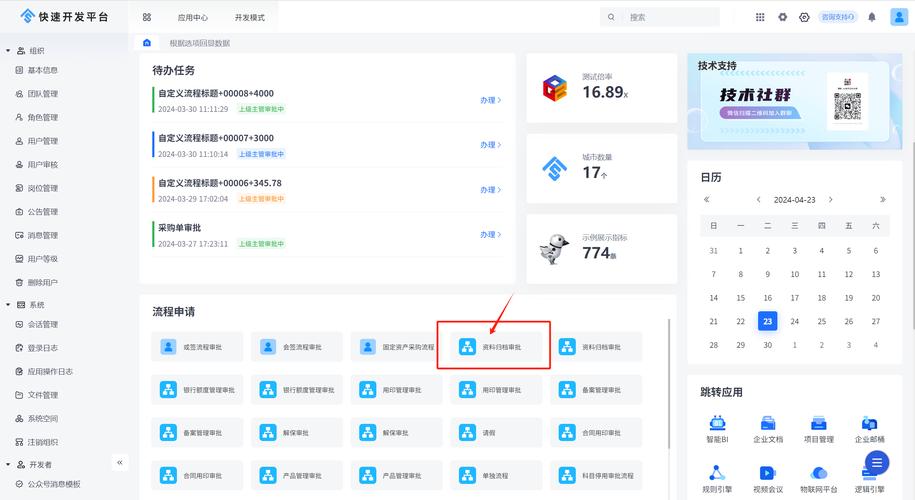
Task: Click the nine-dot apps grid icon
Action: (760, 17)
